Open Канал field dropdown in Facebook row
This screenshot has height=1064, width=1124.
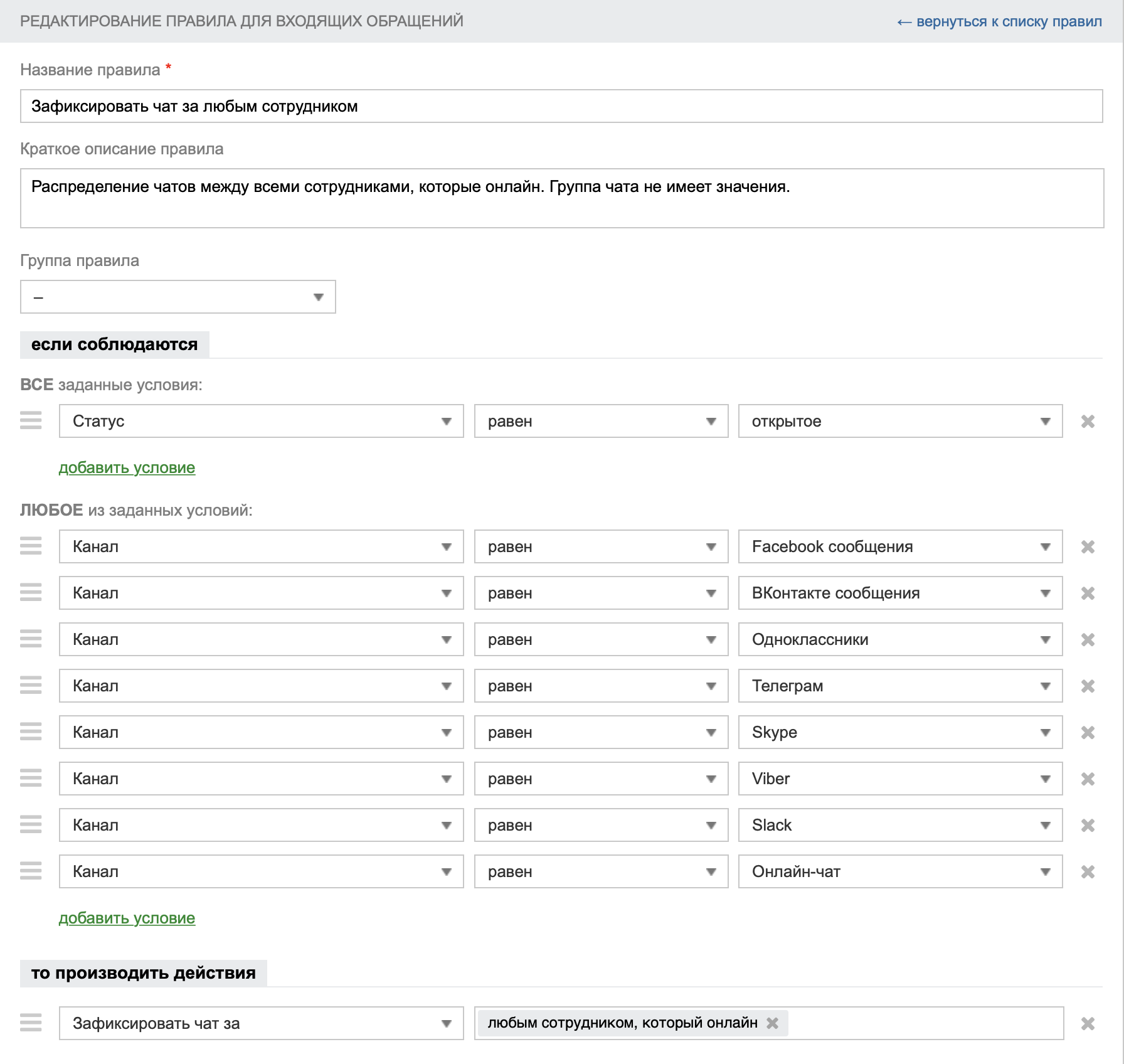coord(262,546)
